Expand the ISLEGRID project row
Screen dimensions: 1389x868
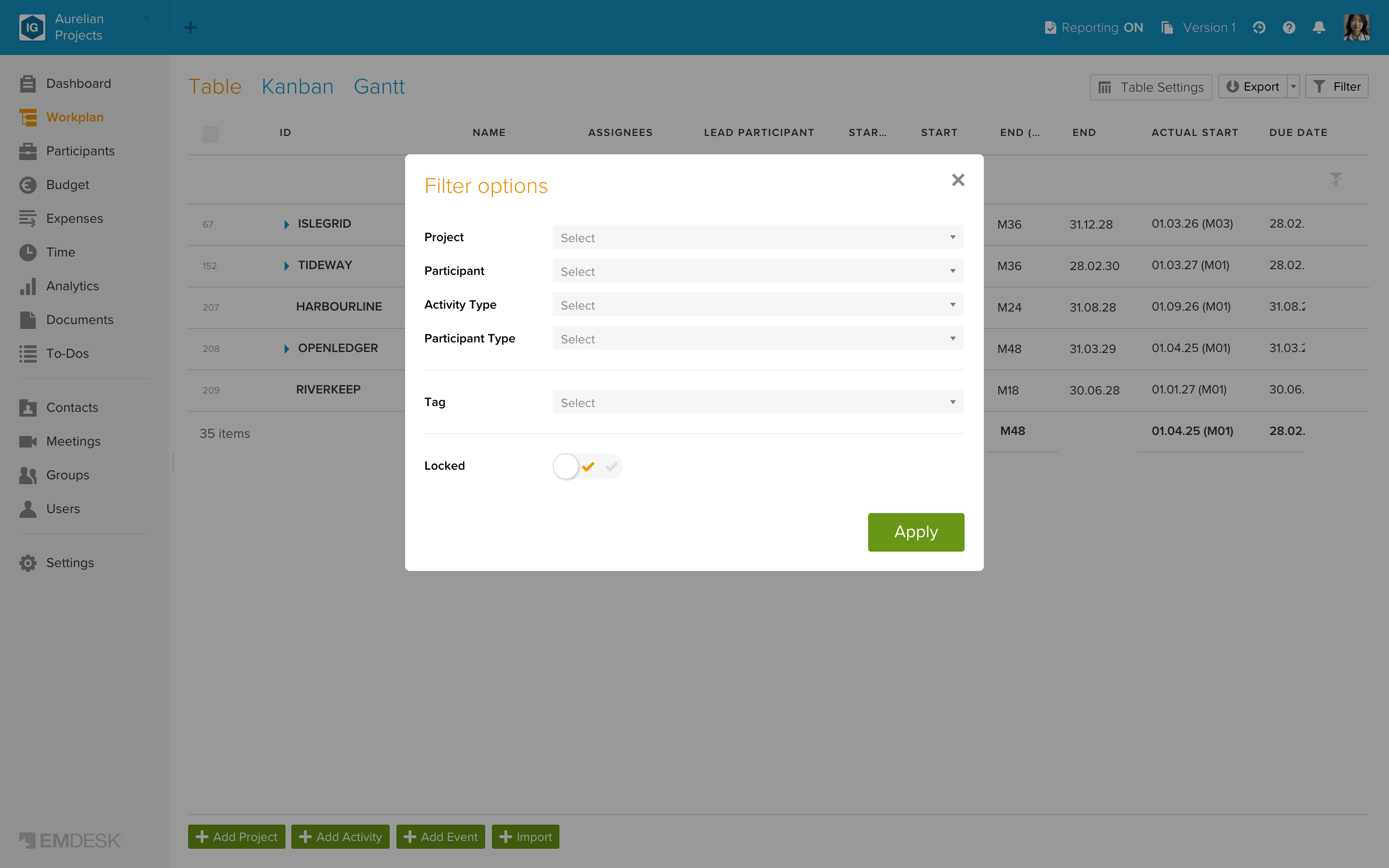click(286, 224)
